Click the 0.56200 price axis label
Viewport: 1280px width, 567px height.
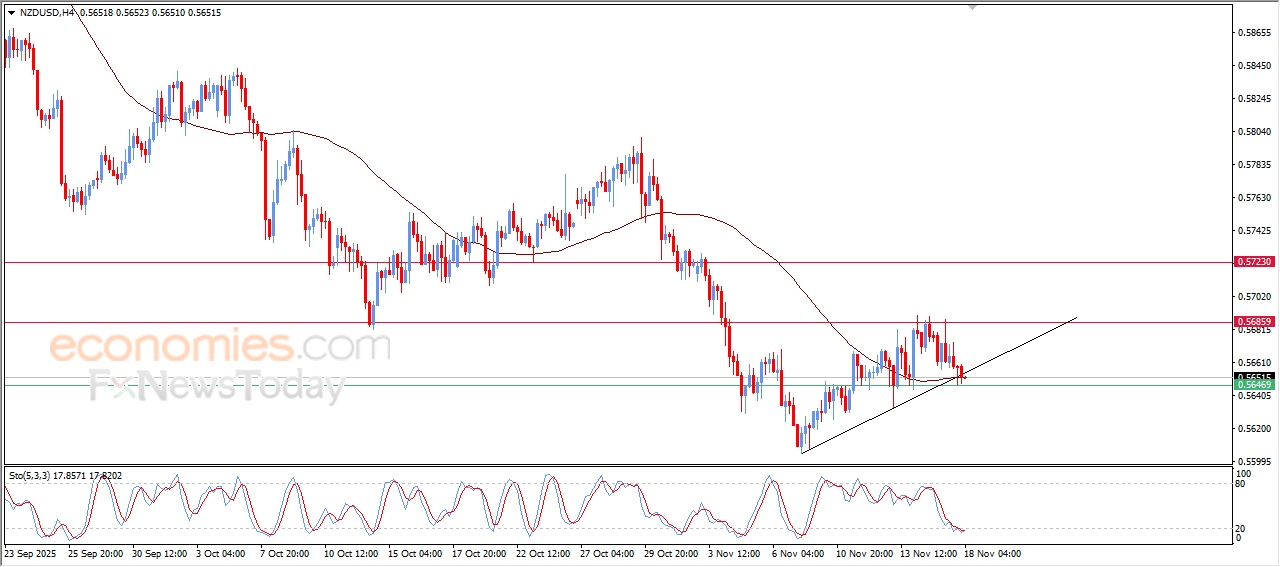(1255, 429)
